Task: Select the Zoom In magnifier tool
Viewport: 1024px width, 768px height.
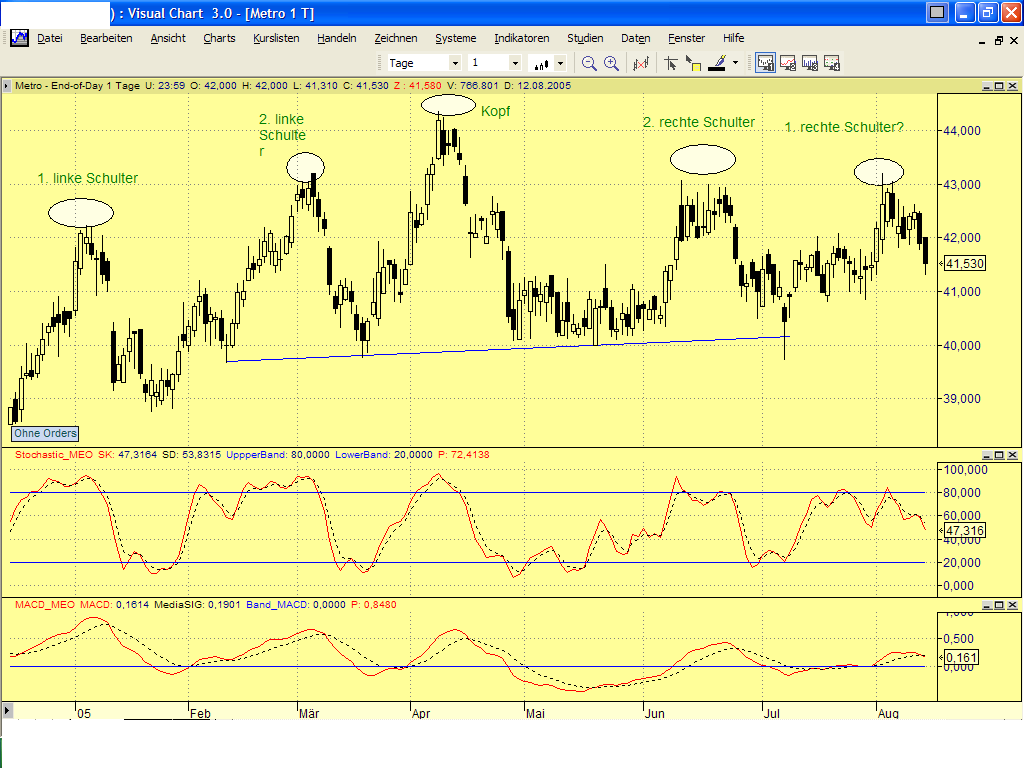Action: [611, 62]
